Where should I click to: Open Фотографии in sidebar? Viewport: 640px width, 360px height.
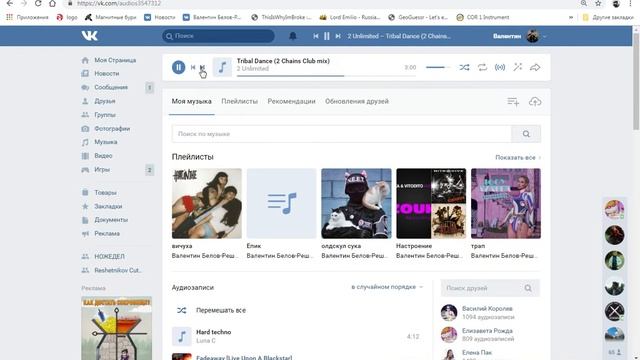tap(112, 129)
